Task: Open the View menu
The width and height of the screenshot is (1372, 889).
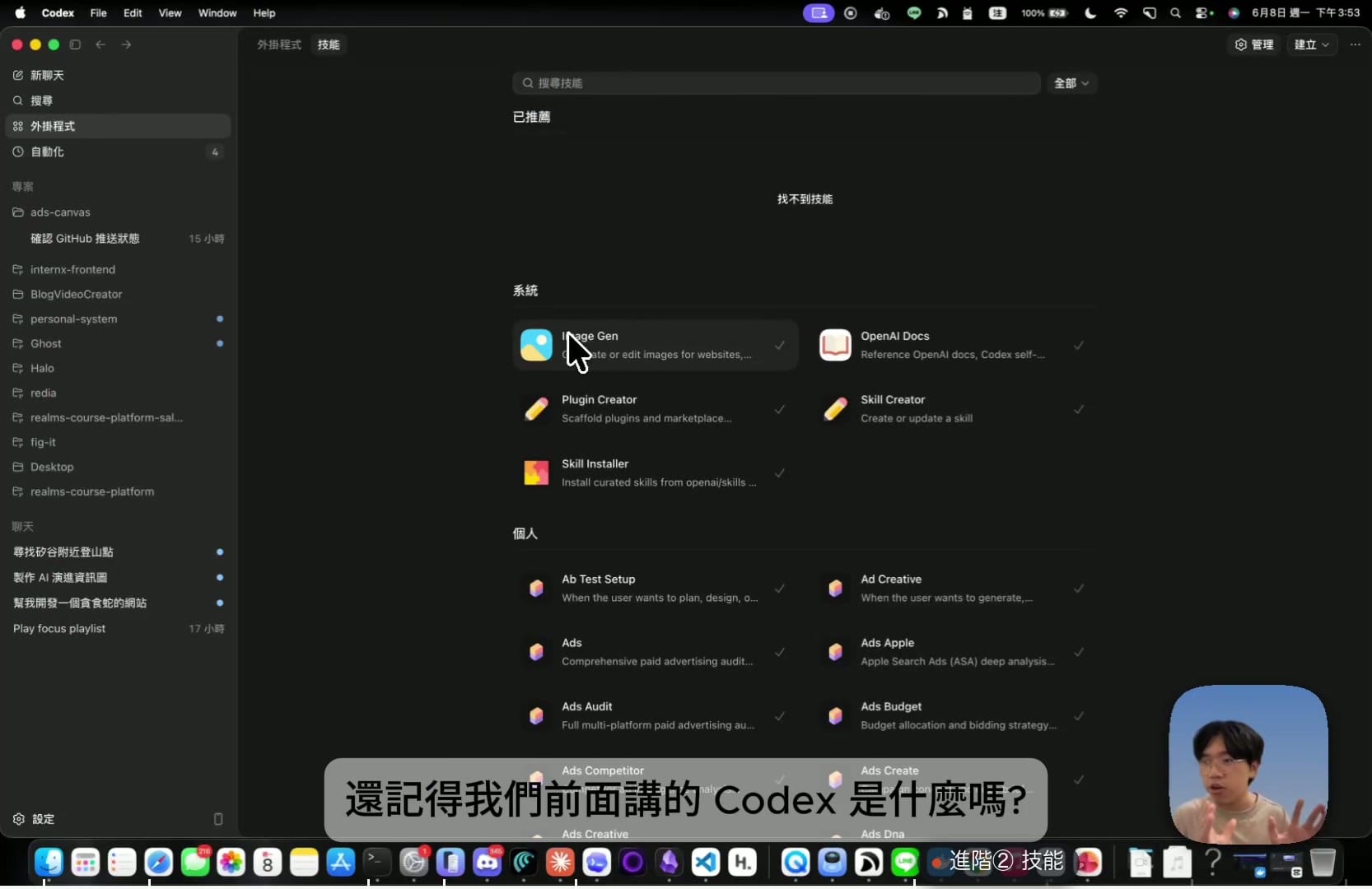Action: (170, 13)
